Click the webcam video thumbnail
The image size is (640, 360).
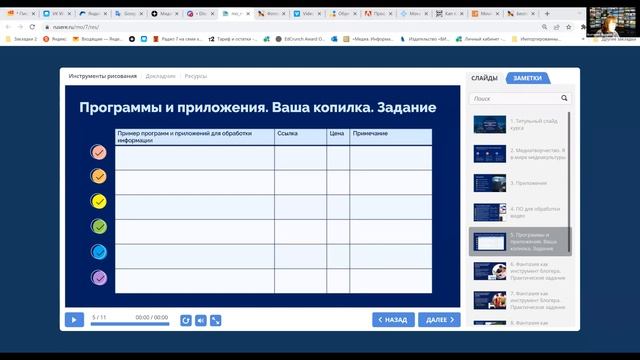tap(611, 22)
